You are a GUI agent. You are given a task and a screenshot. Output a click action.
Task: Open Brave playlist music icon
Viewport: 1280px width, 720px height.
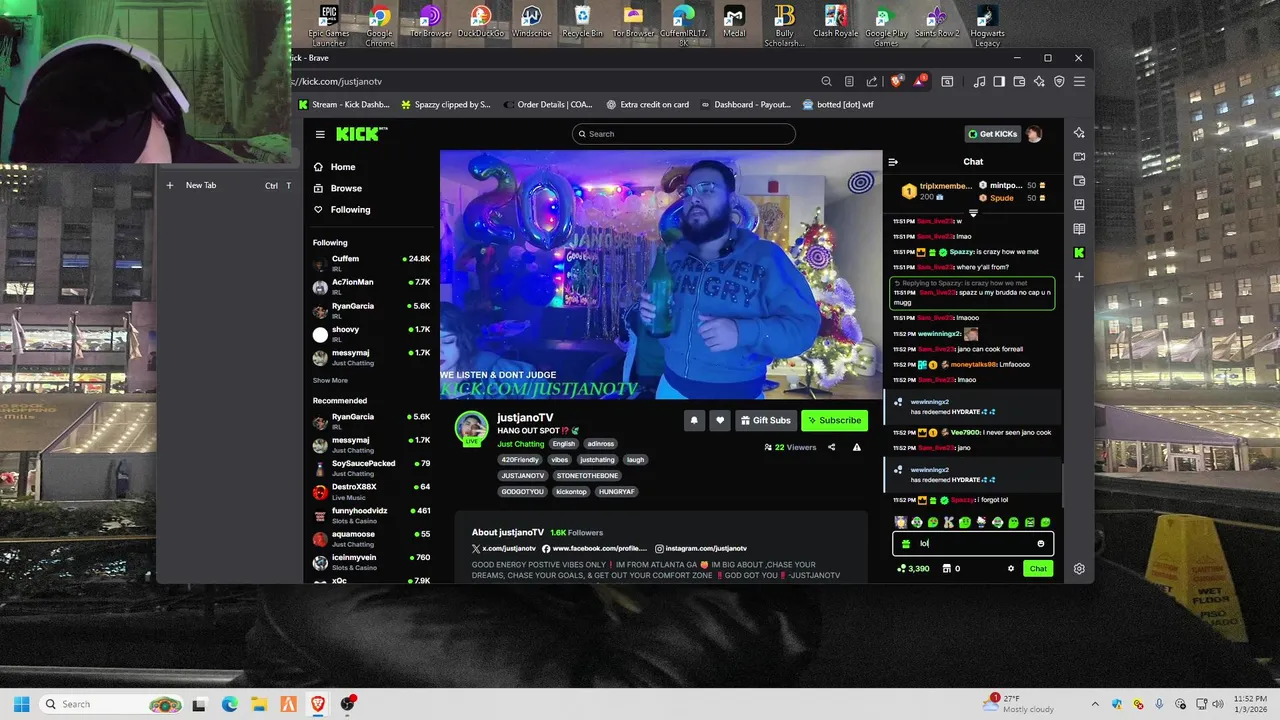tap(980, 82)
